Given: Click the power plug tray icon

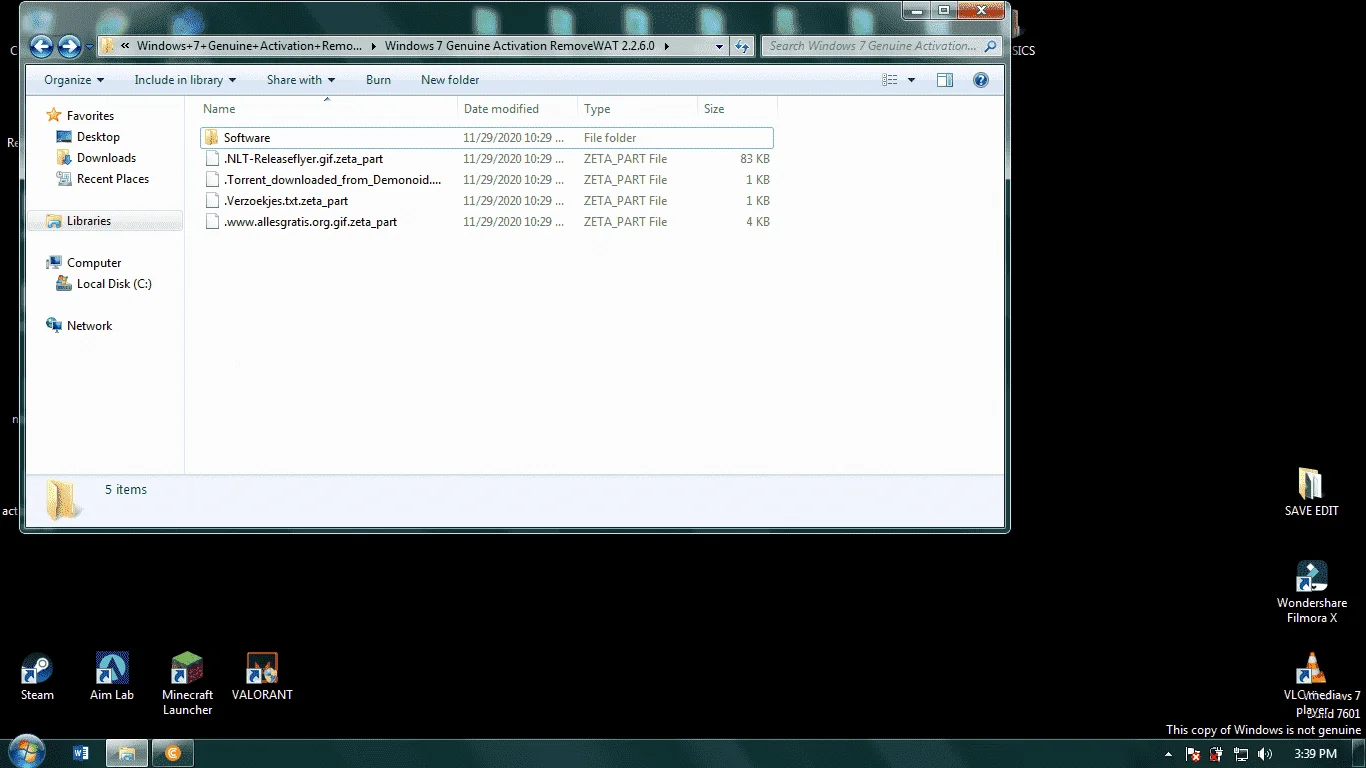Looking at the screenshot, I should 1217,754.
